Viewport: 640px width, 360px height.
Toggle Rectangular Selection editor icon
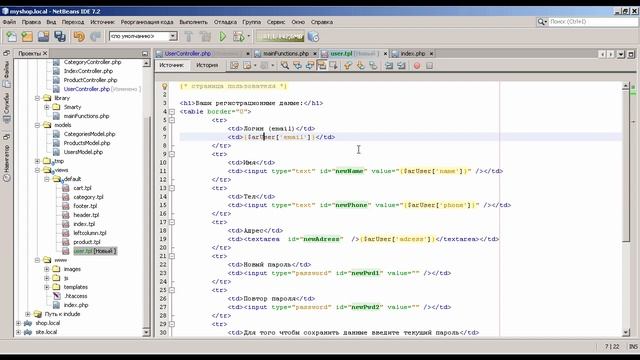pyautogui.click(x=333, y=65)
